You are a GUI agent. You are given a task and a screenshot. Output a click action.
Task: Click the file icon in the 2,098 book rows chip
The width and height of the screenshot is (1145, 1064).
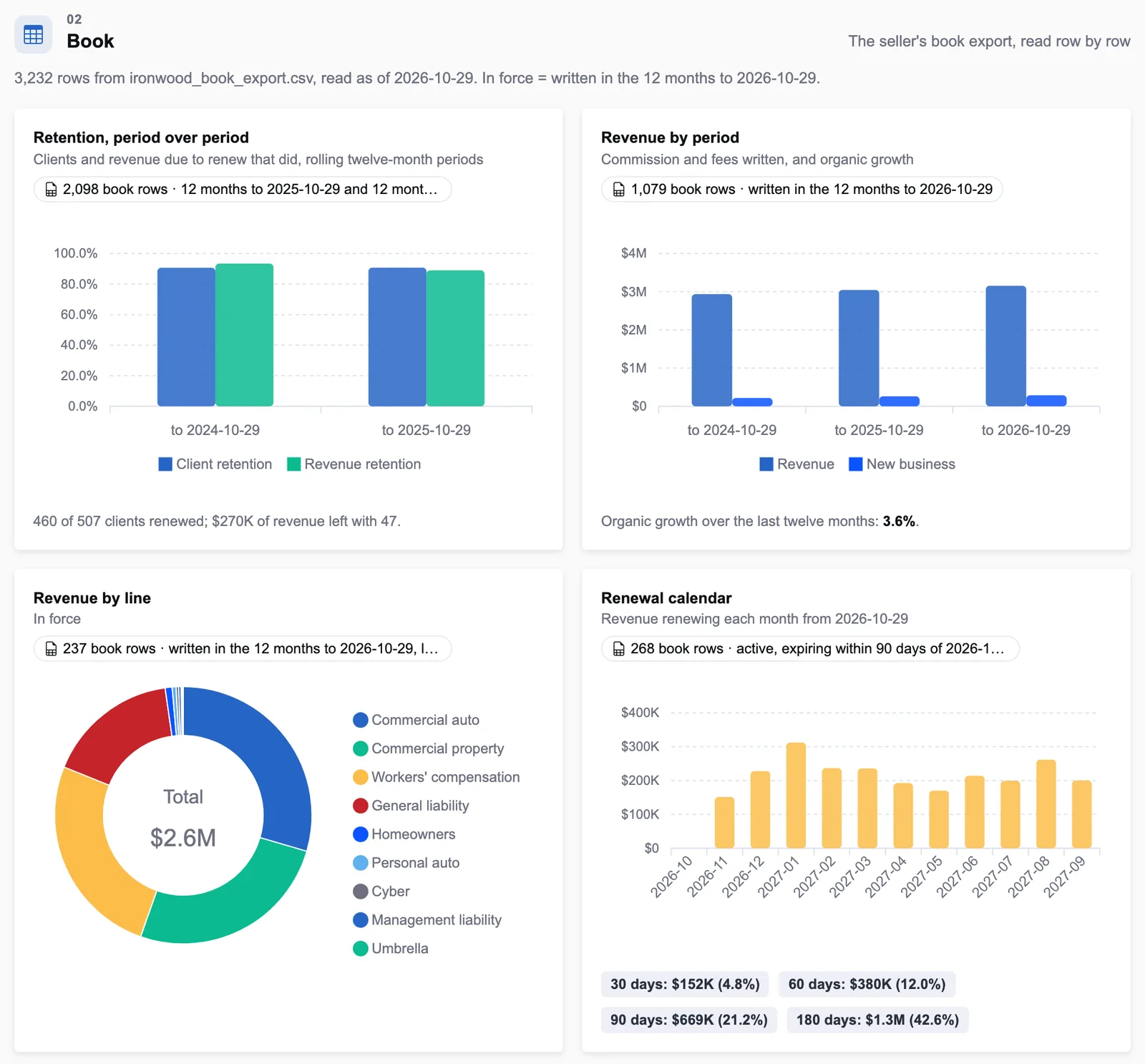pyautogui.click(x=51, y=190)
